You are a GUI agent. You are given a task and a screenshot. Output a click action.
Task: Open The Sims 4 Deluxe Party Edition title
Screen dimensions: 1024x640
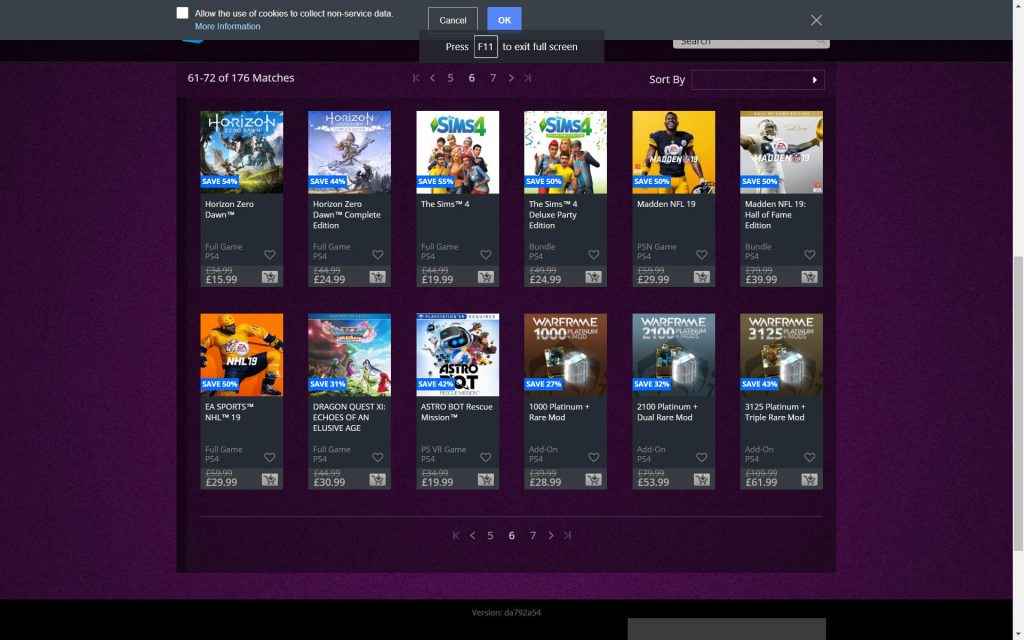click(553, 215)
